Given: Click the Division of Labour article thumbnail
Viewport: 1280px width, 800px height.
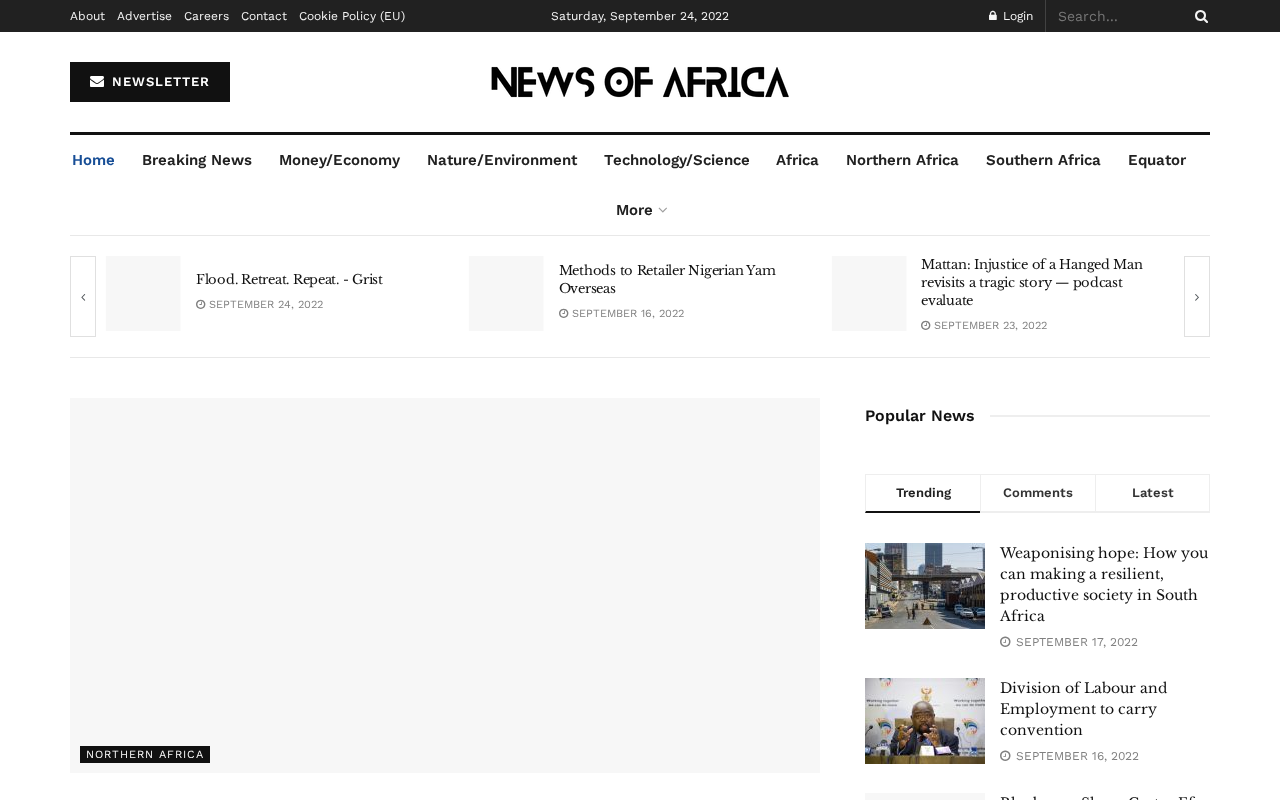Looking at the screenshot, I should 925,721.
